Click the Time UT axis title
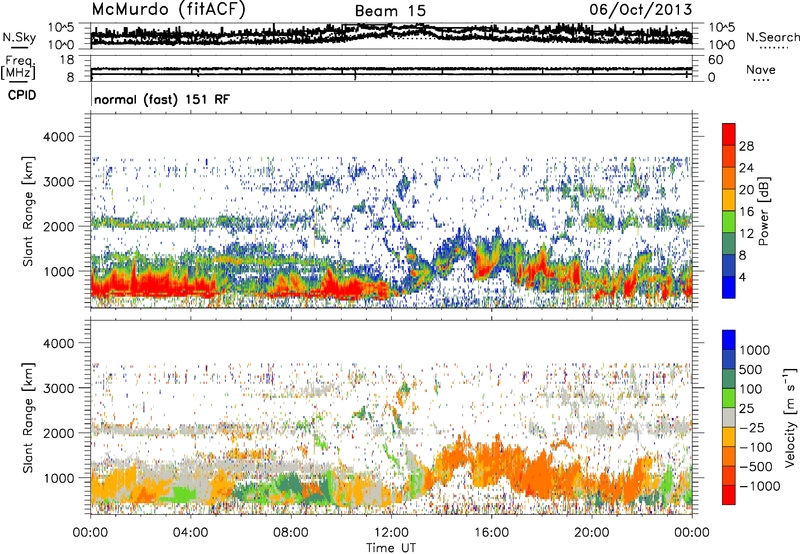The width and height of the screenshot is (800, 554). point(391,548)
